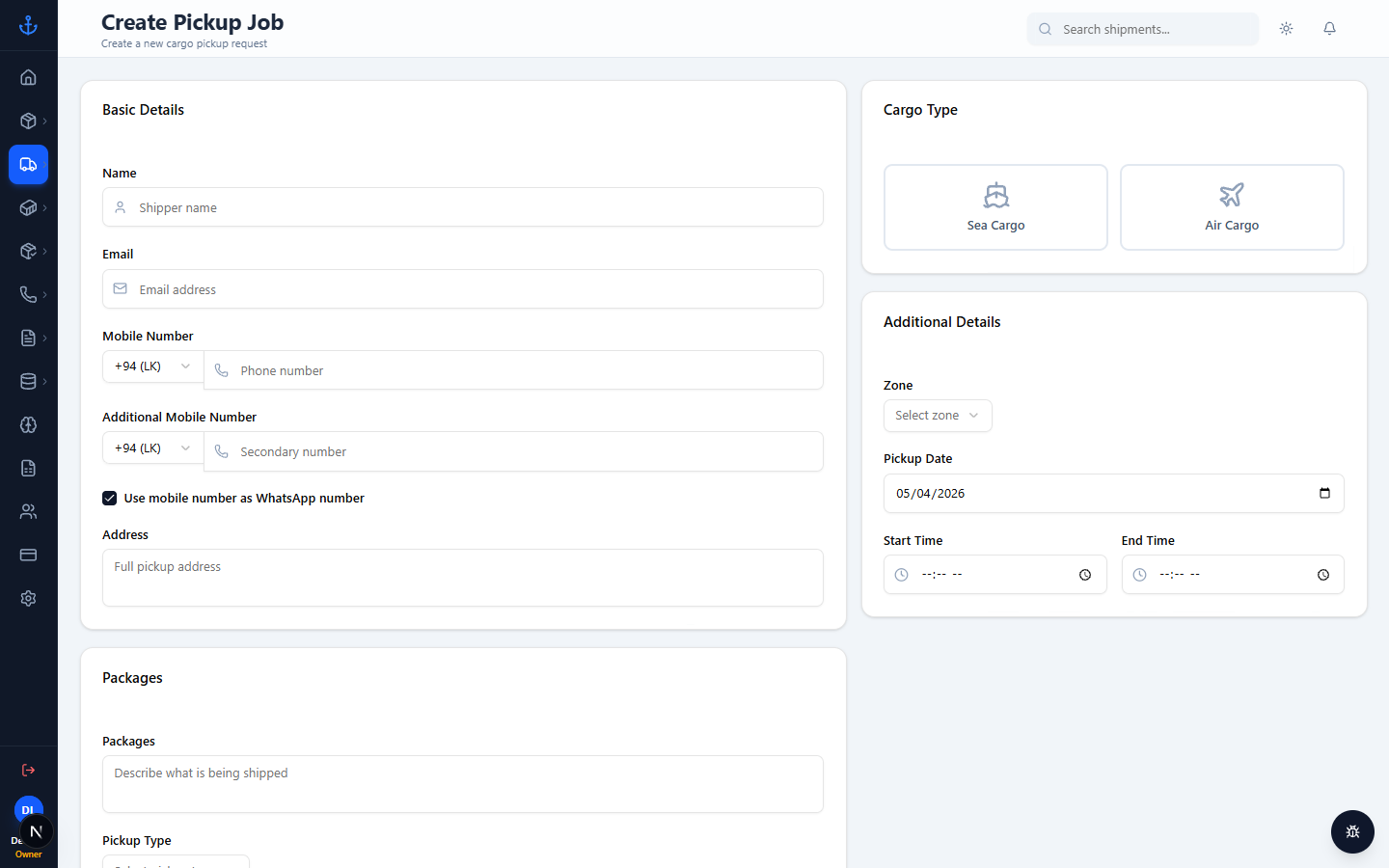The image size is (1389, 868).
Task: Click the Basic Details section heading
Action: tap(143, 110)
